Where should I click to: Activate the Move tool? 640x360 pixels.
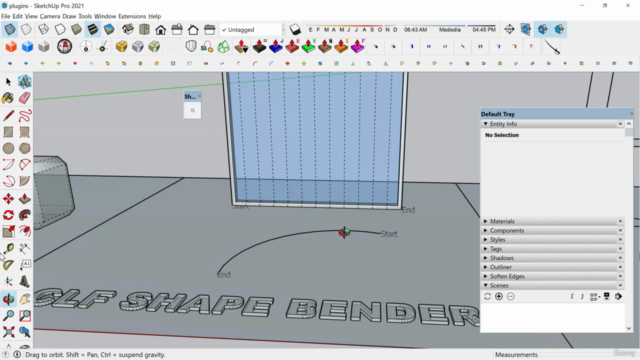pos(8,199)
